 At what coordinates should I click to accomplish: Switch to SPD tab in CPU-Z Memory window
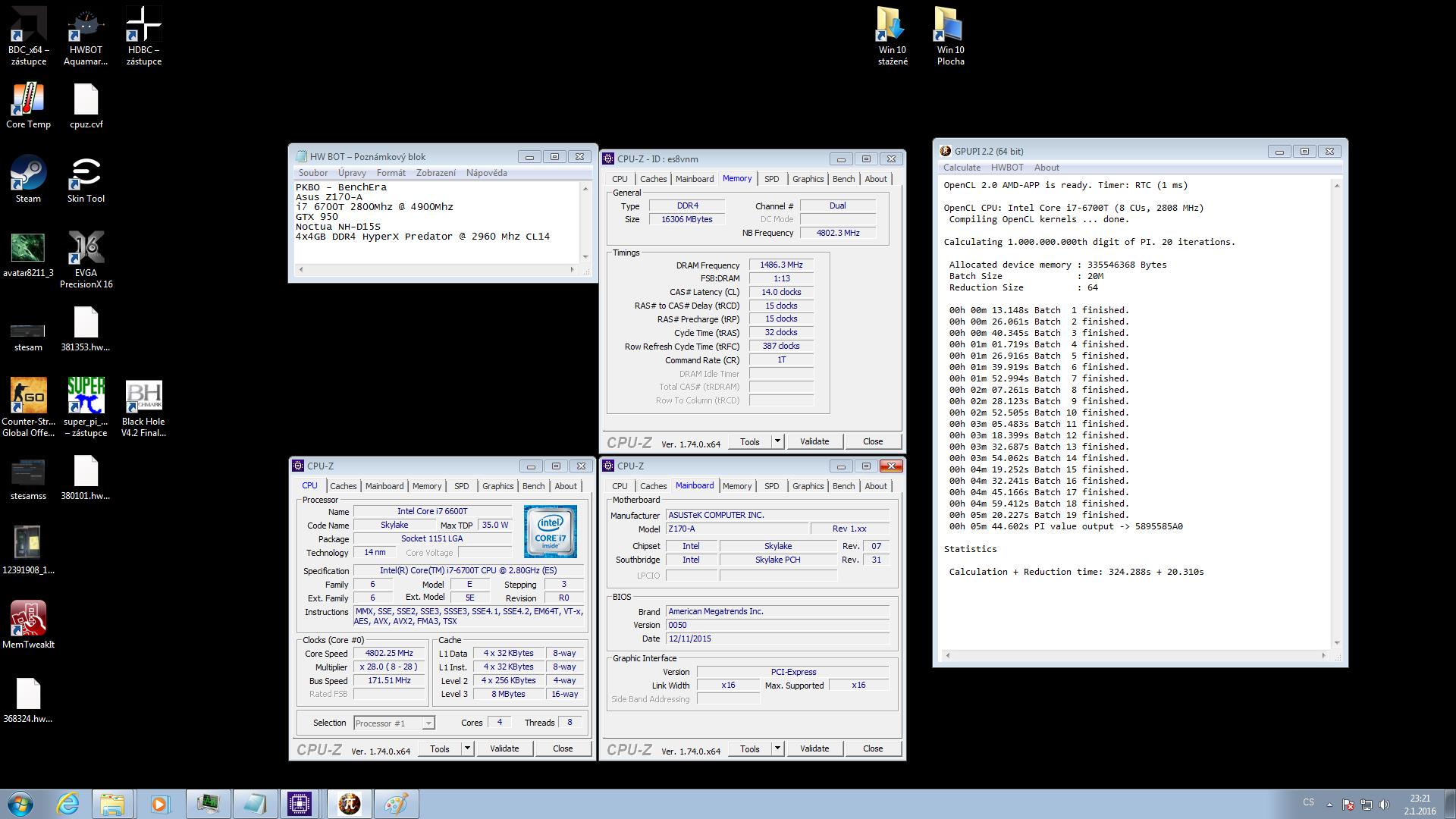click(x=771, y=179)
